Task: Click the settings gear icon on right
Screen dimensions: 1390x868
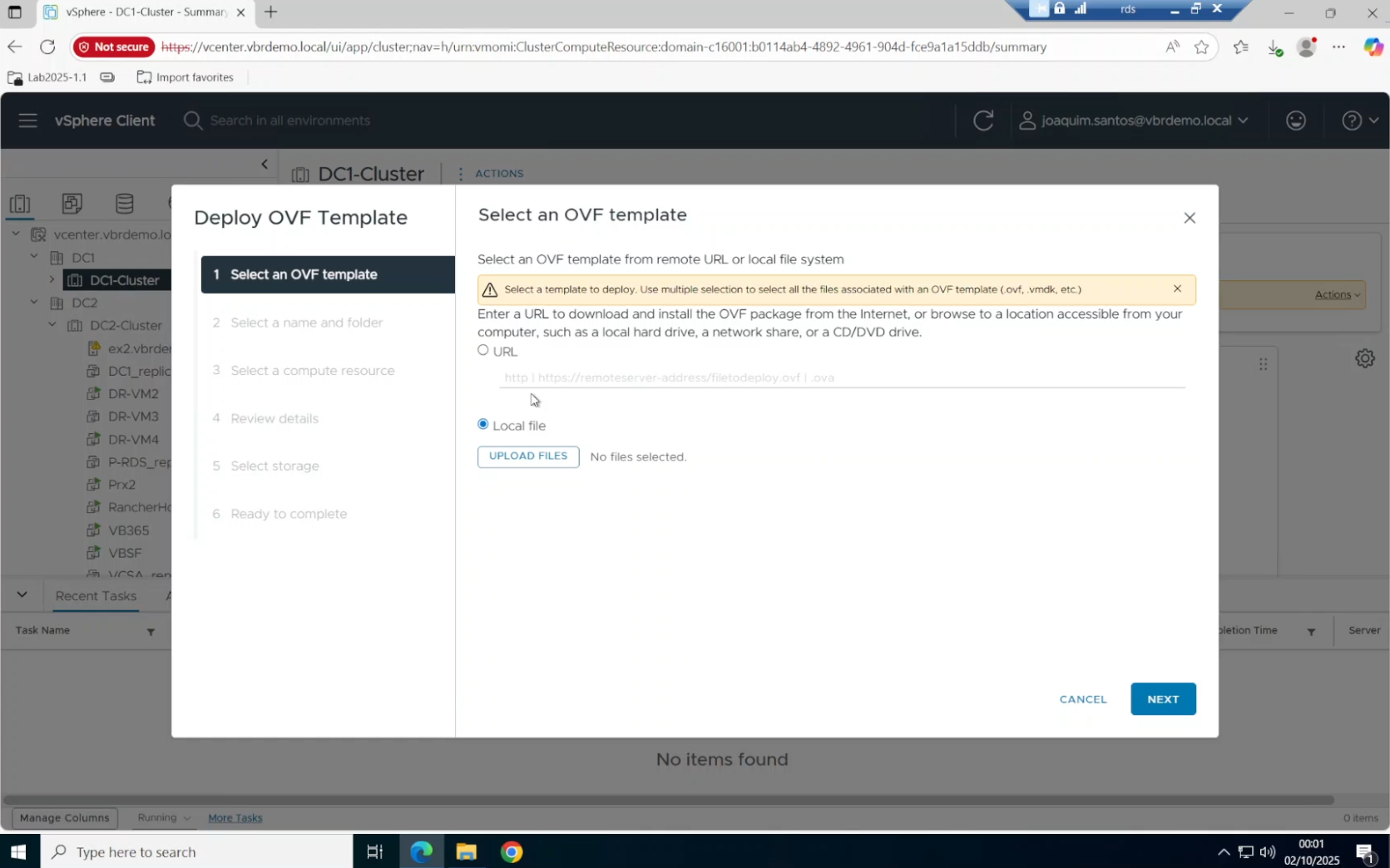Action: 1364,358
